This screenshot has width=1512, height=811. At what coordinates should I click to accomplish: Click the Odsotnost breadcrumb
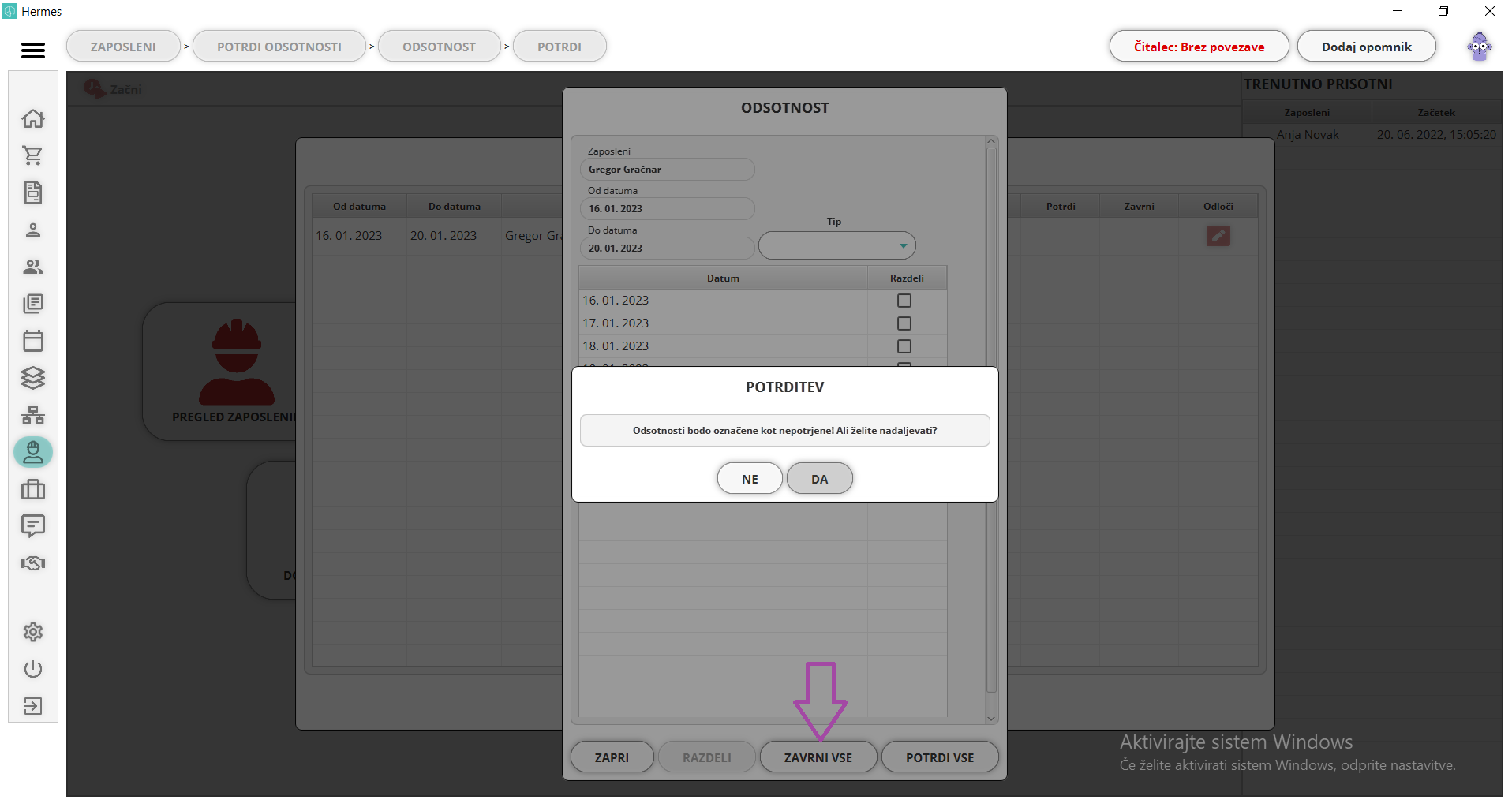(x=439, y=47)
